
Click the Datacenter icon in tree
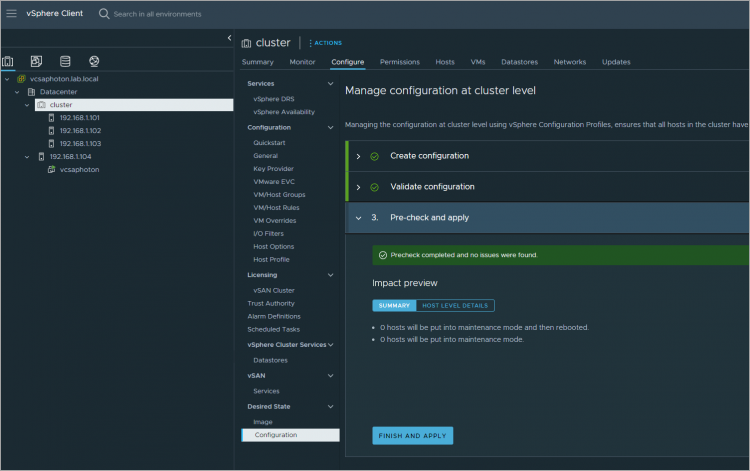32,92
